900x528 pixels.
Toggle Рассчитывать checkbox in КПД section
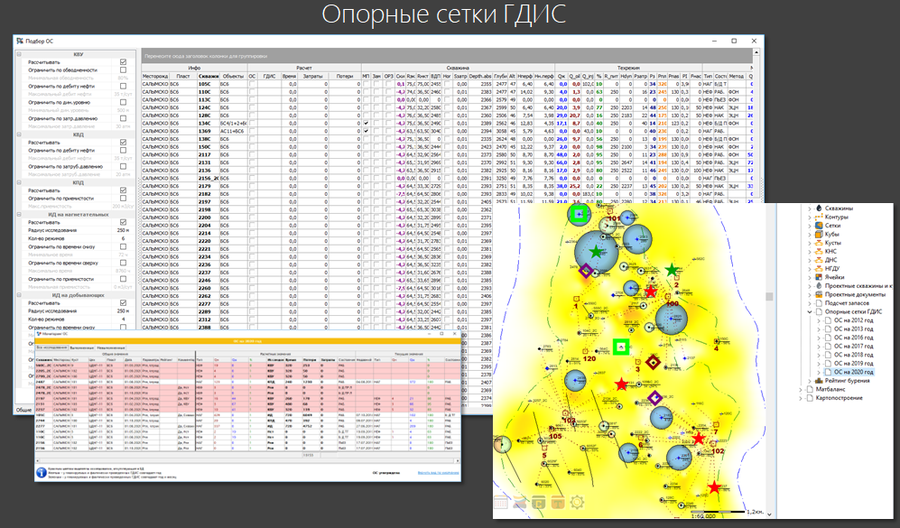pyautogui.click(x=123, y=190)
